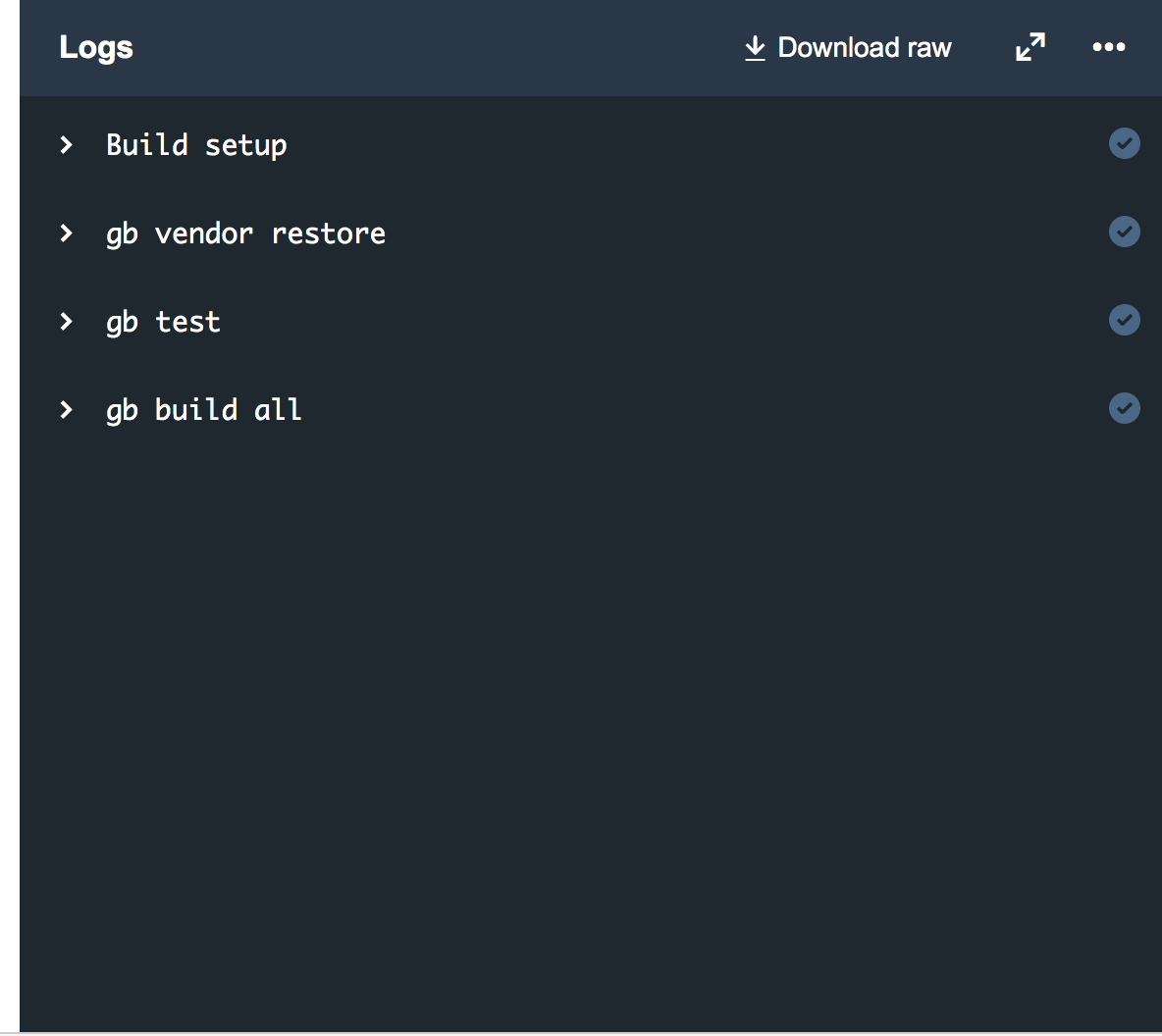Click the Logs panel heading
This screenshot has width=1162, height=1036.
point(96,48)
